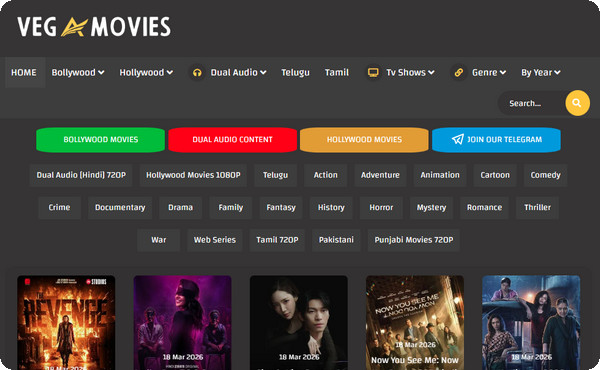The height and width of the screenshot is (370, 600).
Task: Select the Dual Audio (Hindi) 720P tag
Action: coord(81,175)
